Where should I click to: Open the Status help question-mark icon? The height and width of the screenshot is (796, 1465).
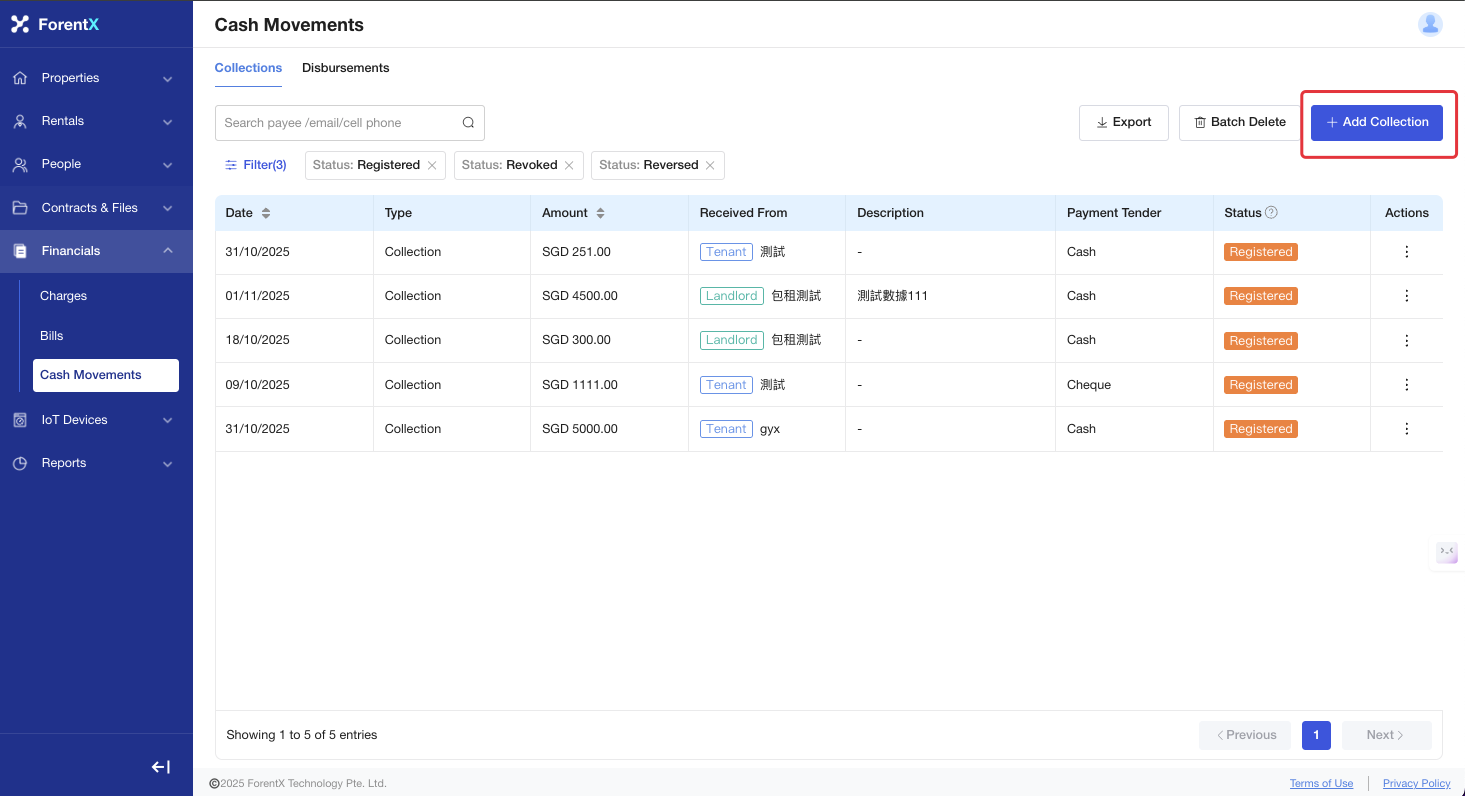click(1271, 212)
